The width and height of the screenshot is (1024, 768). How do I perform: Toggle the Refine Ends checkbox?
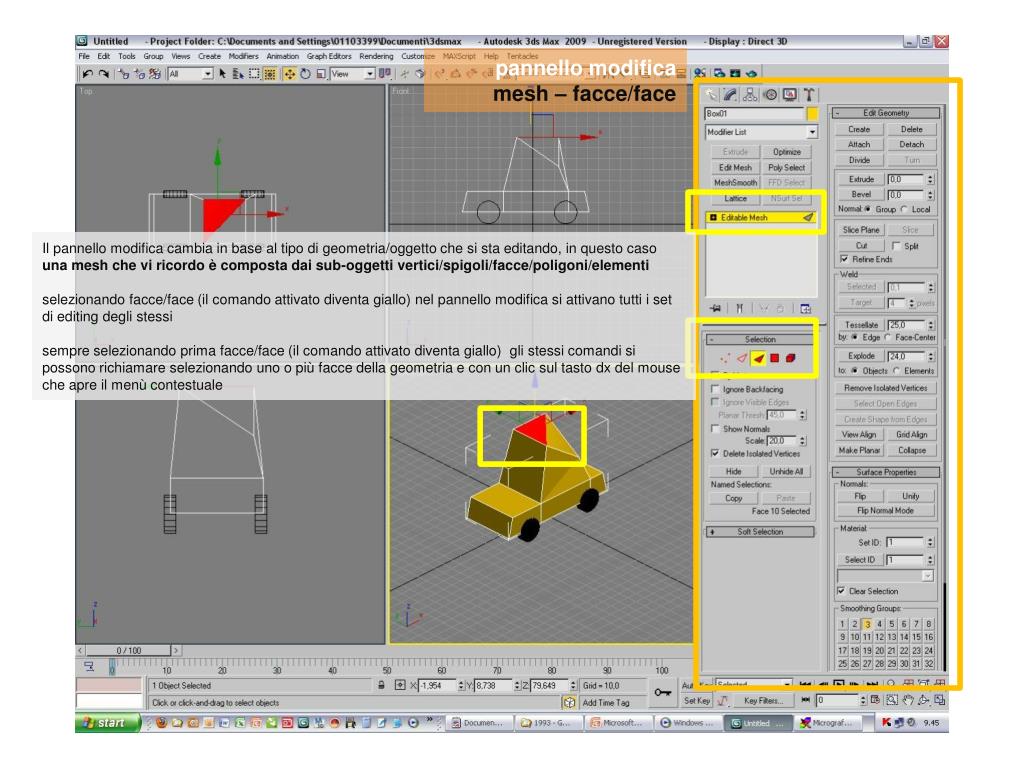pyautogui.click(x=844, y=259)
